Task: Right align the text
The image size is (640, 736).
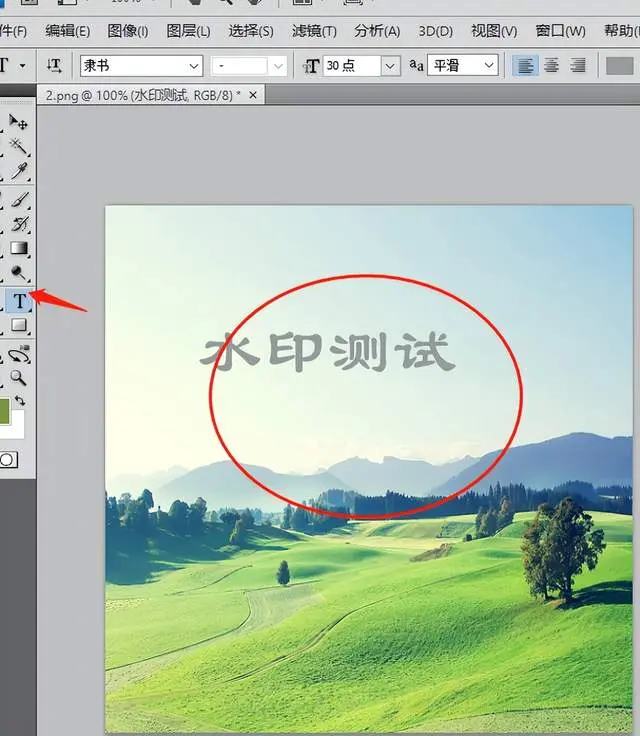Action: (578, 66)
